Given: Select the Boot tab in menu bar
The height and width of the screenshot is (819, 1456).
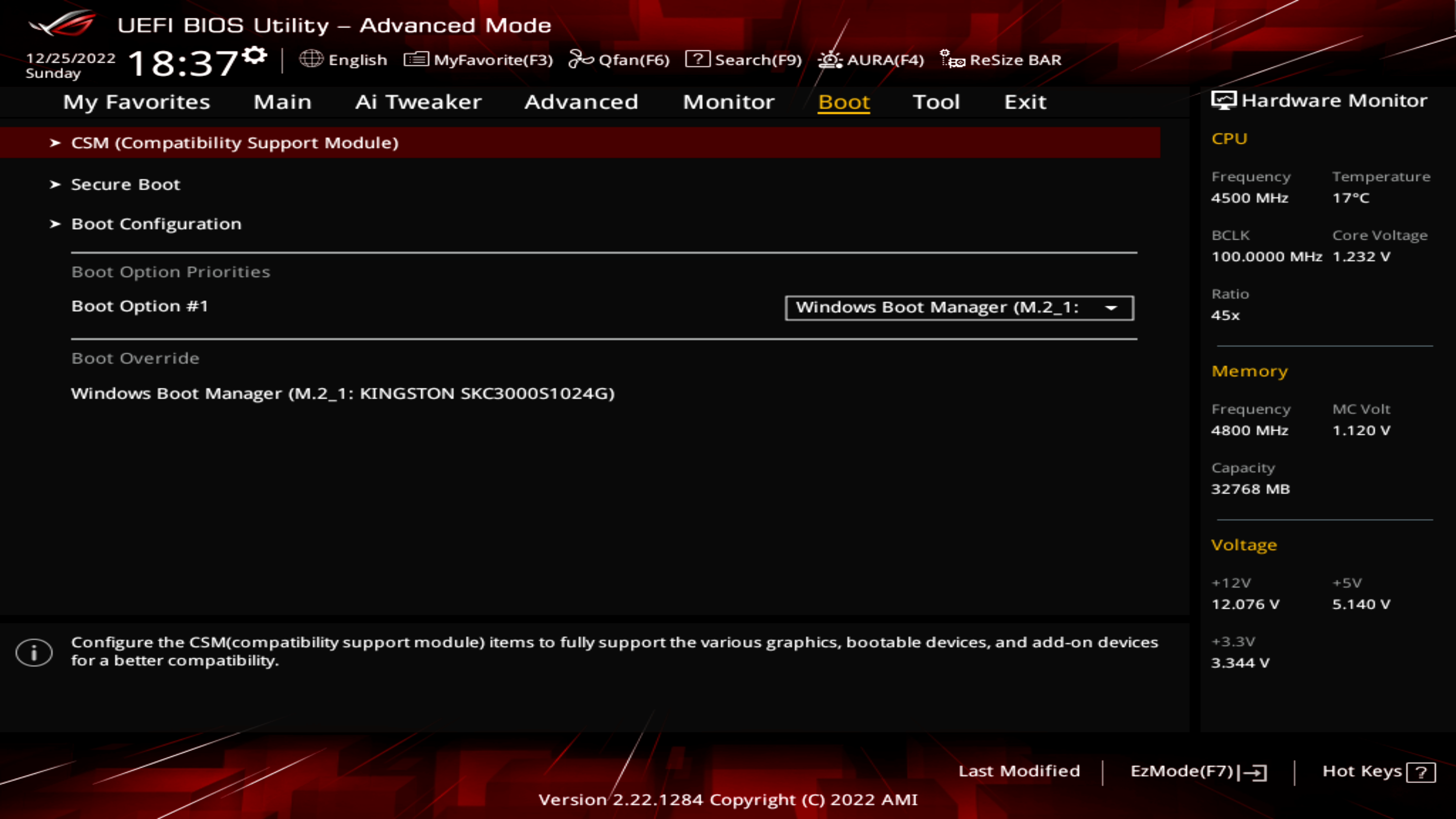Looking at the screenshot, I should (x=844, y=101).
